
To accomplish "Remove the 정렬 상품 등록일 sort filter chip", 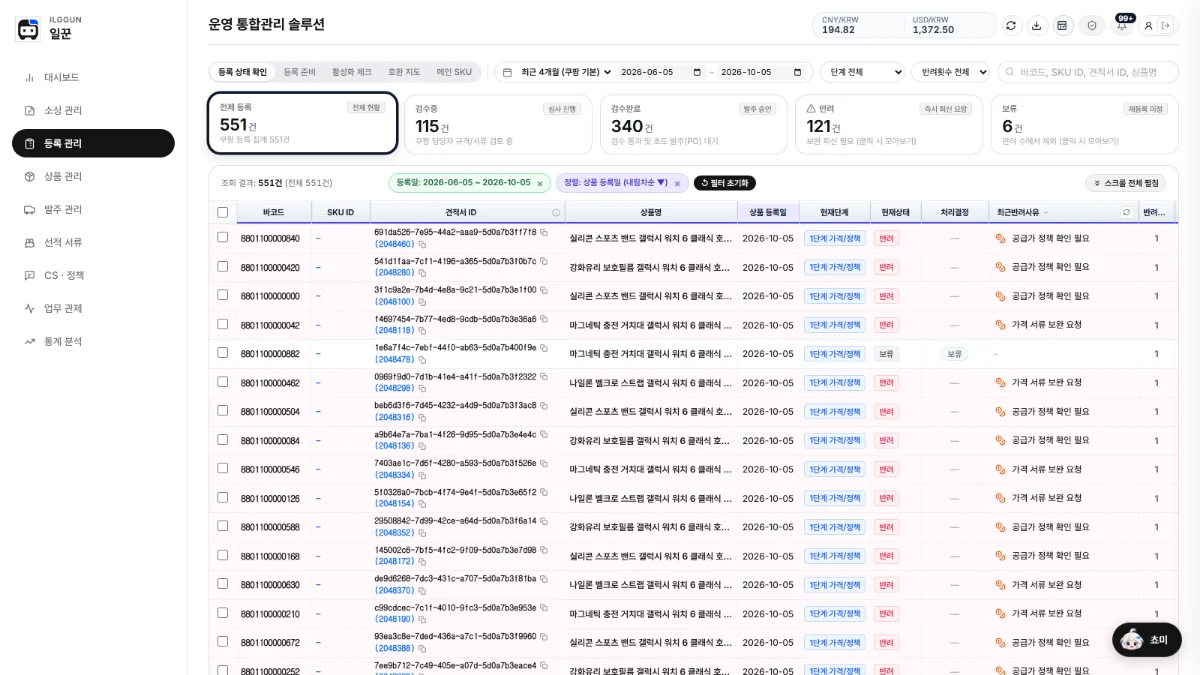I will (x=677, y=183).
